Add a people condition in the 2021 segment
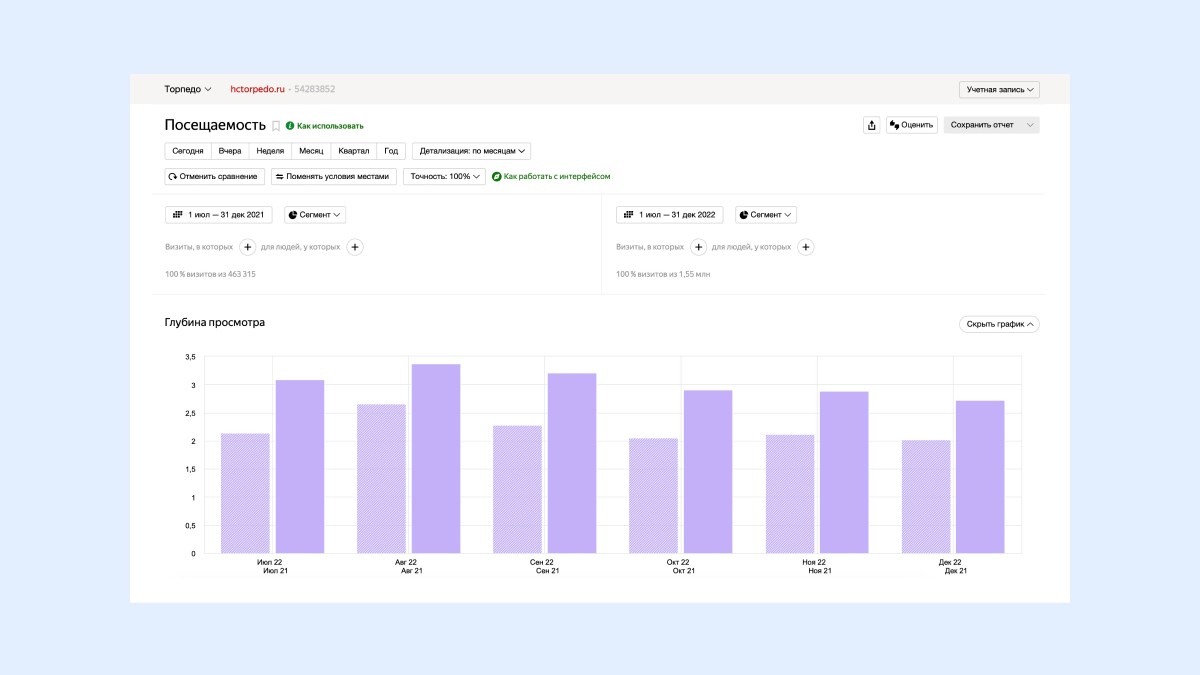 355,247
